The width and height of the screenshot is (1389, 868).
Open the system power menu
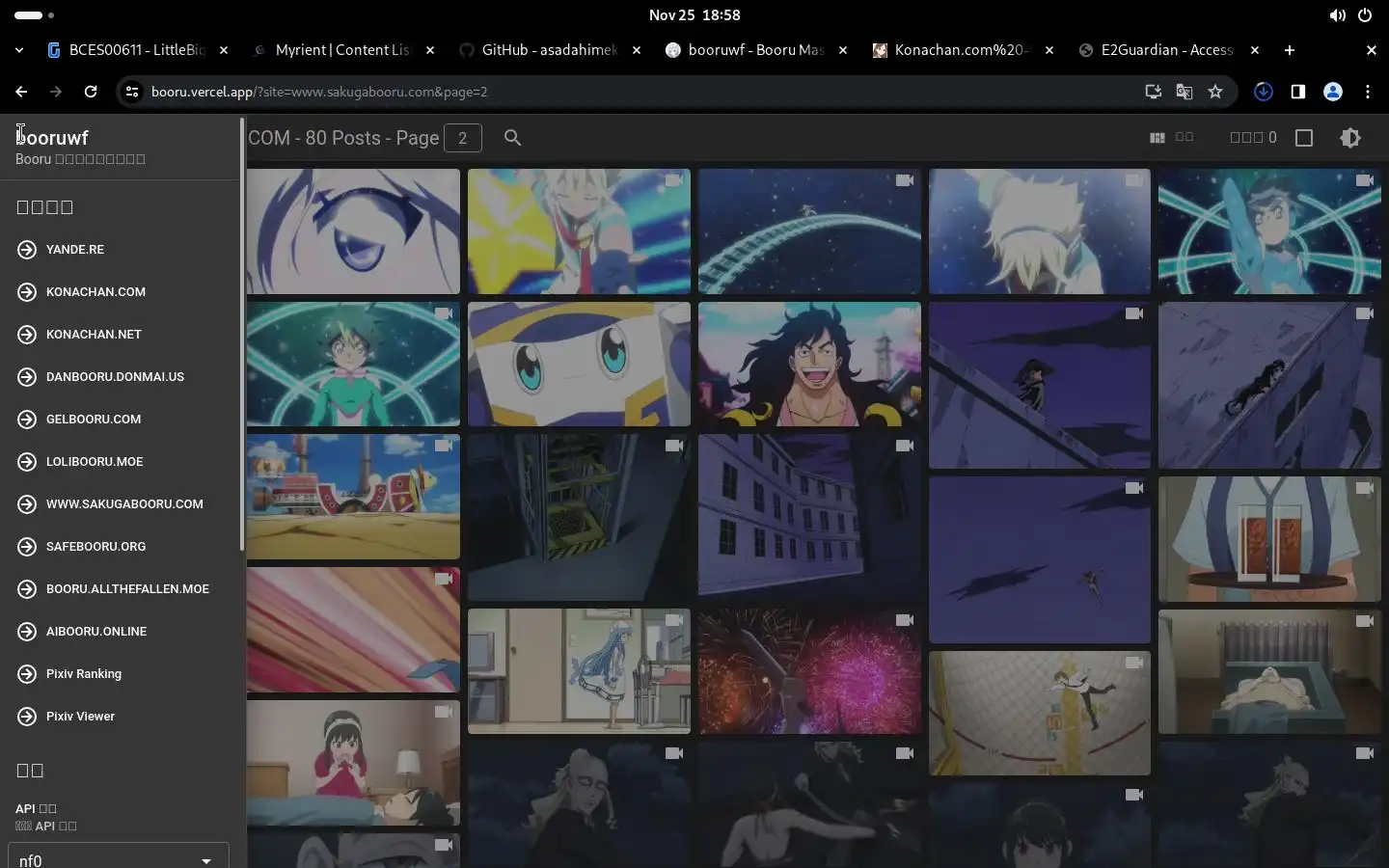[x=1365, y=15]
